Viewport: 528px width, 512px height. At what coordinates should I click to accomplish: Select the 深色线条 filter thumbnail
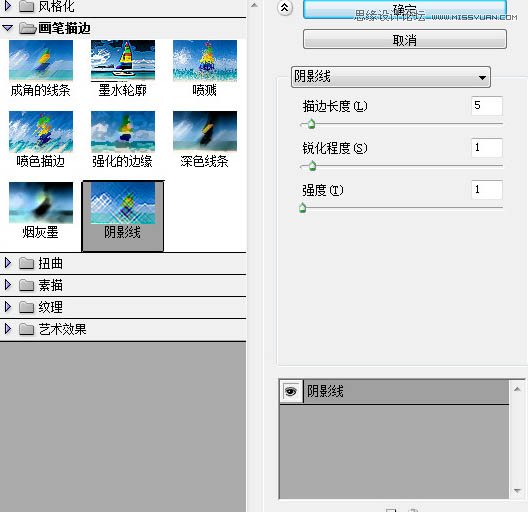pos(205,132)
